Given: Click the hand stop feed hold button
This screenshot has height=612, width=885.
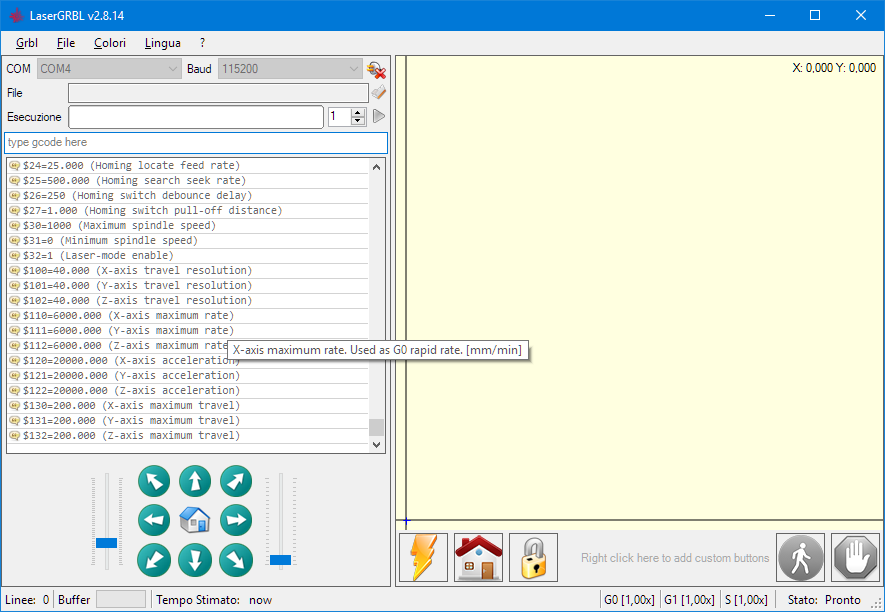Looking at the screenshot, I should click(855, 557).
